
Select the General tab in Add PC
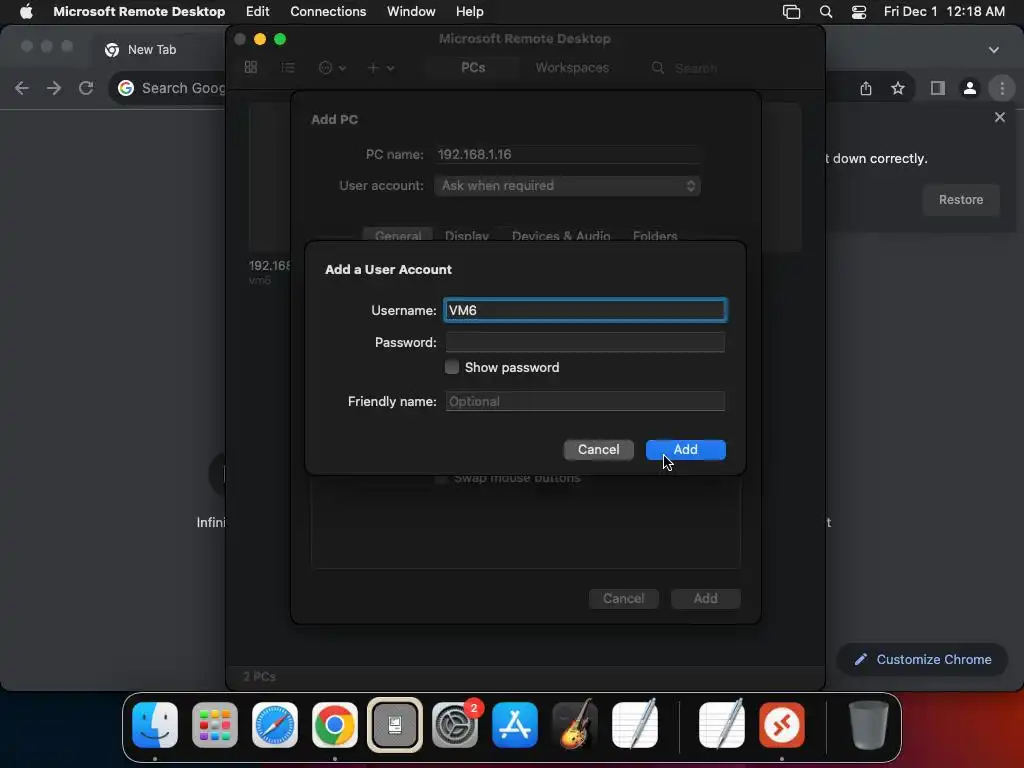[x=398, y=236]
